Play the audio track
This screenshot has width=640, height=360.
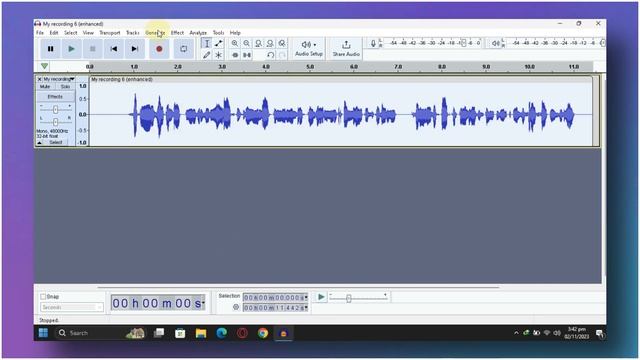[x=71, y=49]
